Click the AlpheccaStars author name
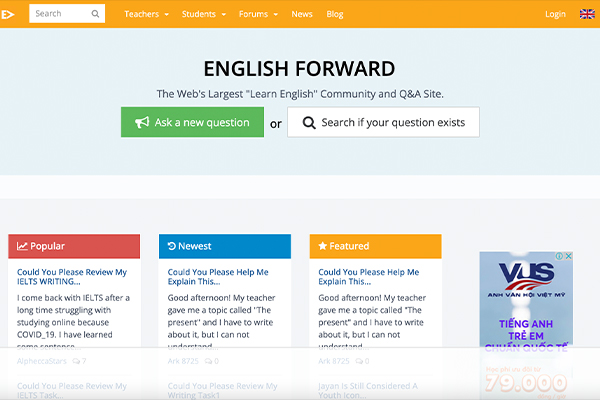The image size is (600, 400). click(x=42, y=361)
